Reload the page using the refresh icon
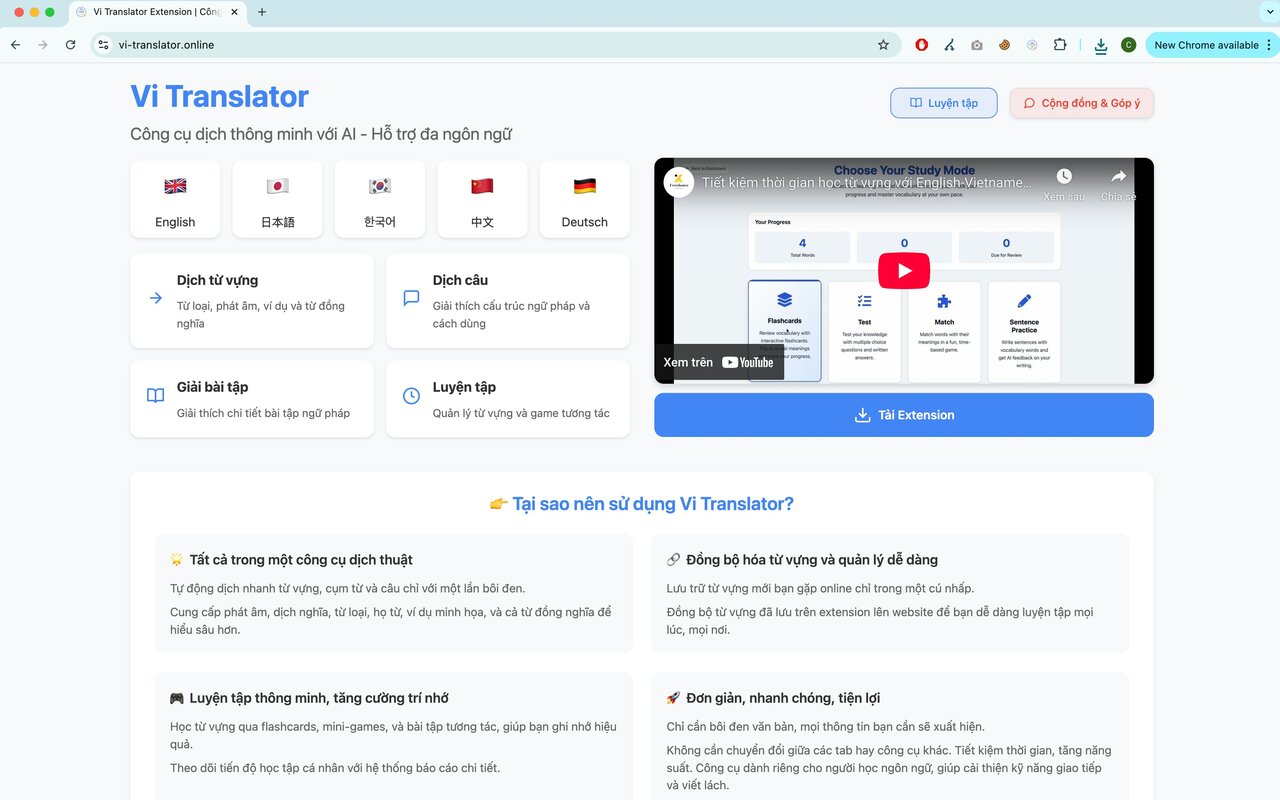This screenshot has width=1280, height=800. pos(70,44)
